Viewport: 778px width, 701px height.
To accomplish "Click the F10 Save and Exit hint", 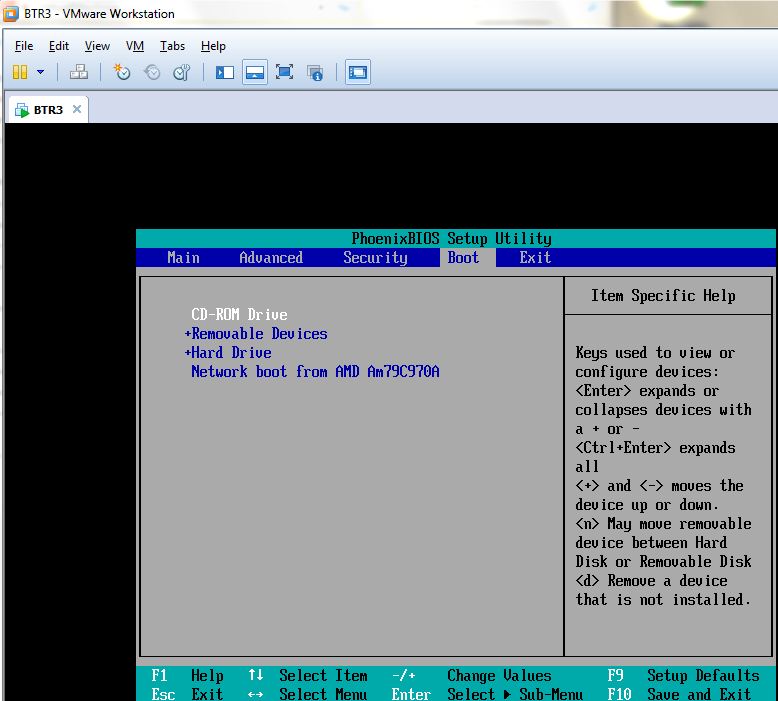I will coord(679,694).
